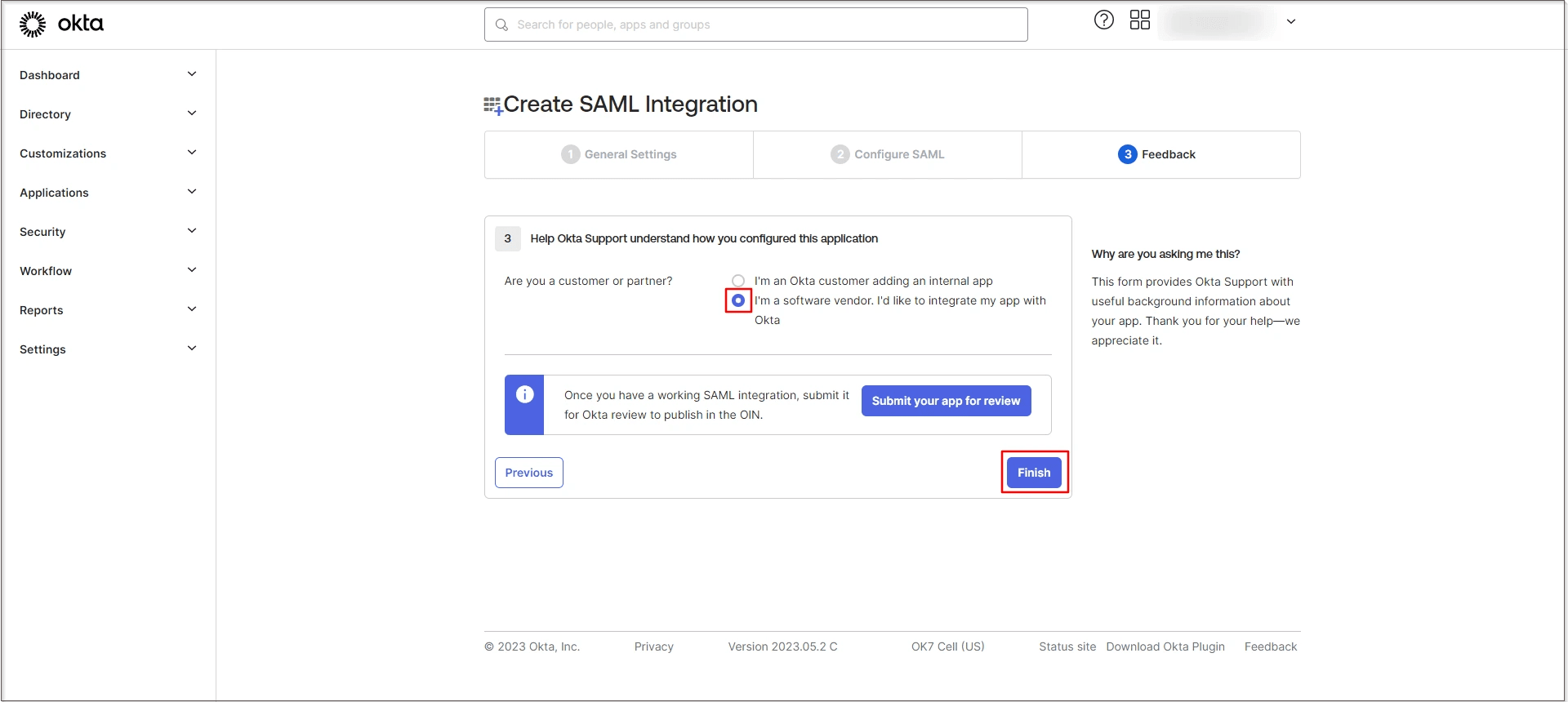
Task: Expand the Customizations menu chevron
Action: (192, 153)
